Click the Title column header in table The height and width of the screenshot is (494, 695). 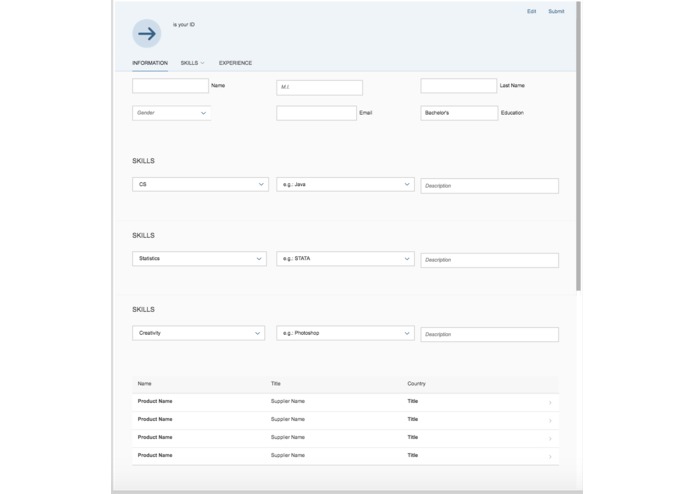pyautogui.click(x=276, y=384)
